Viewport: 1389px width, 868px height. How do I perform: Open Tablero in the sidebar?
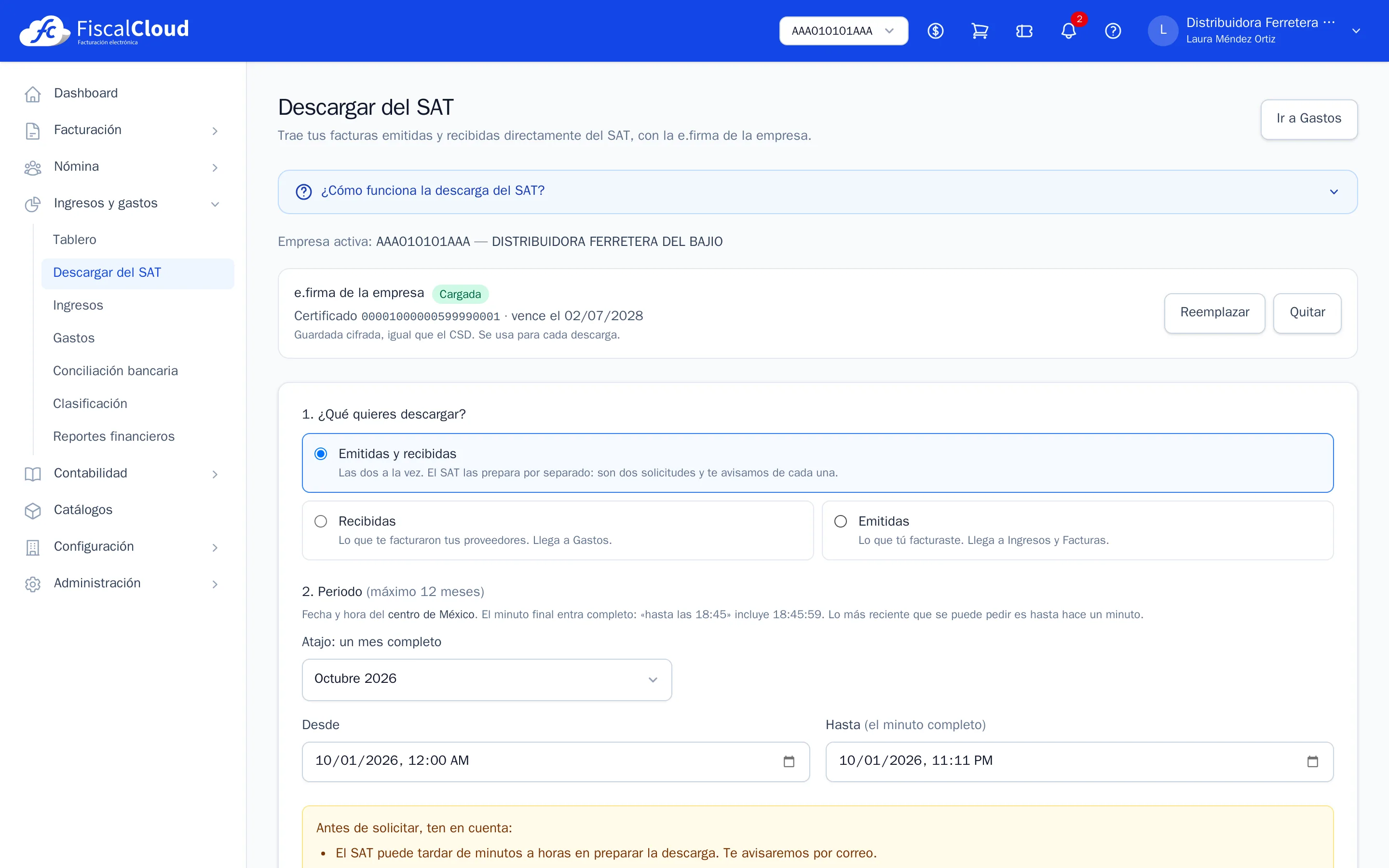tap(138, 239)
